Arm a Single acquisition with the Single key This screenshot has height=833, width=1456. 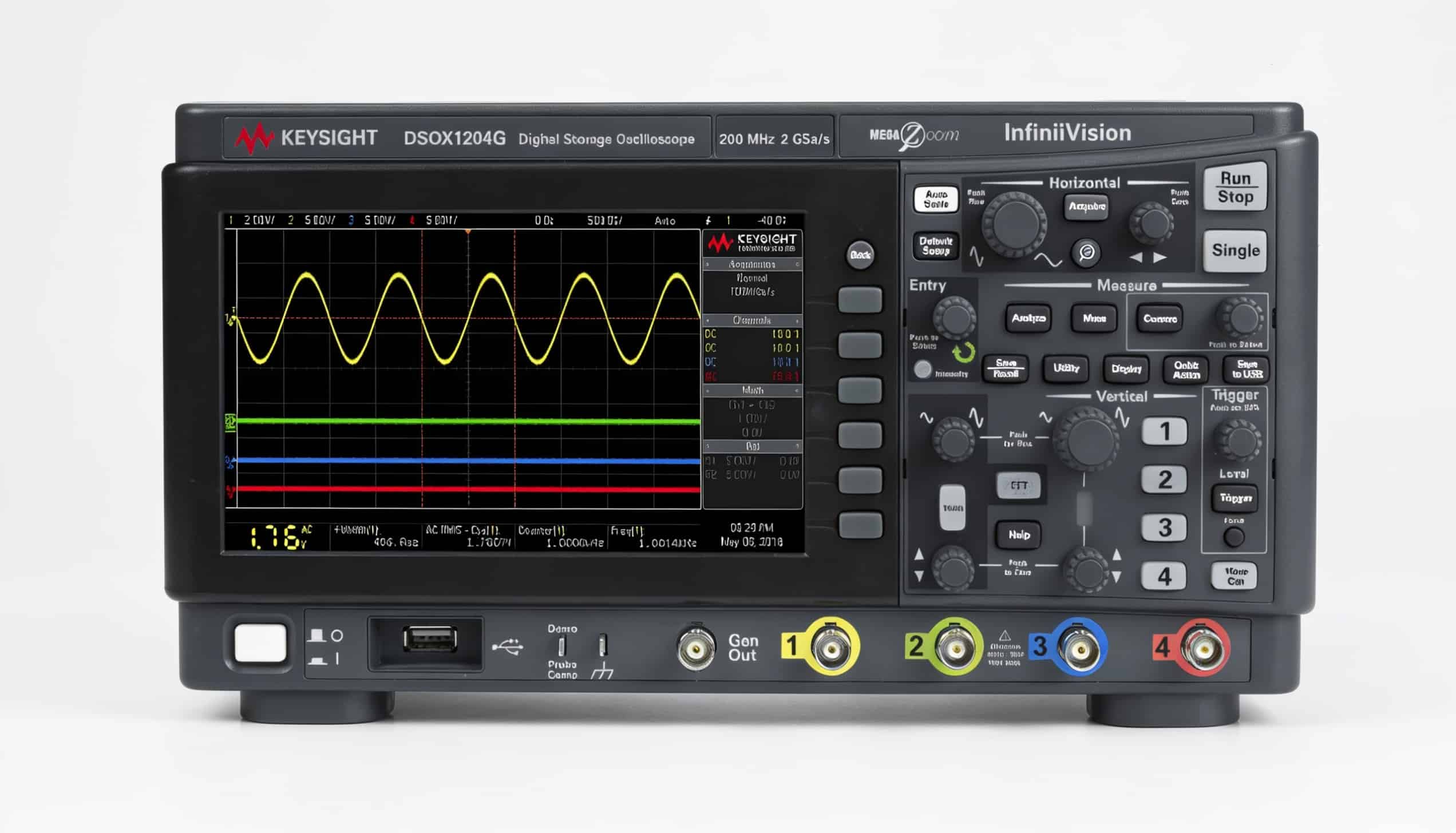tap(1235, 251)
